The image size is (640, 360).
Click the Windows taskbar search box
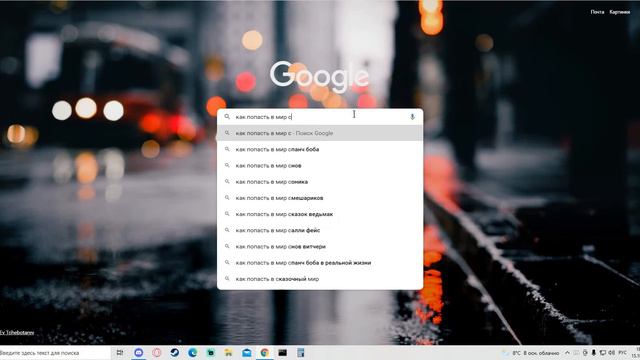(55, 353)
